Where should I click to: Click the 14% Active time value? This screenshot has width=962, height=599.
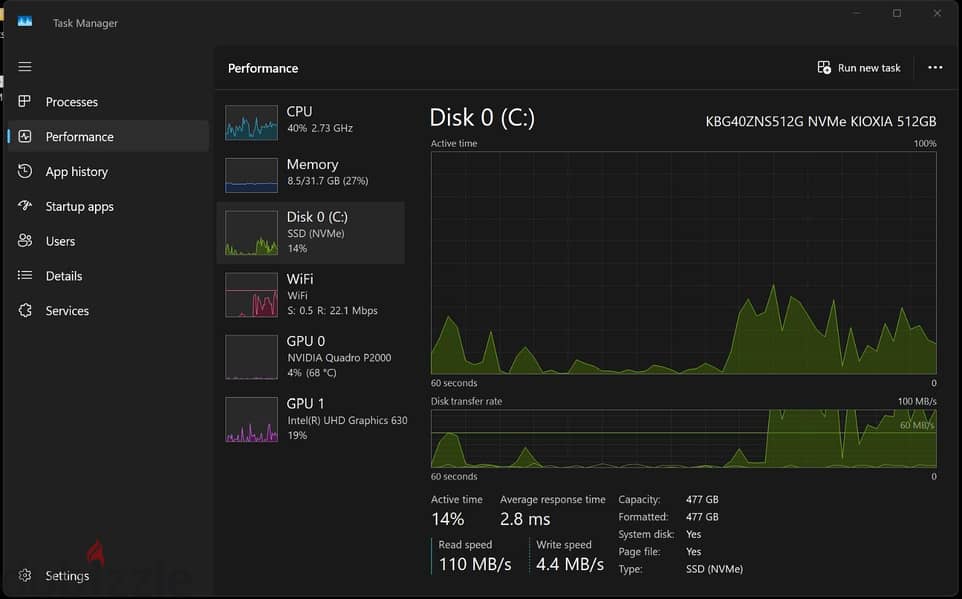tap(448, 519)
